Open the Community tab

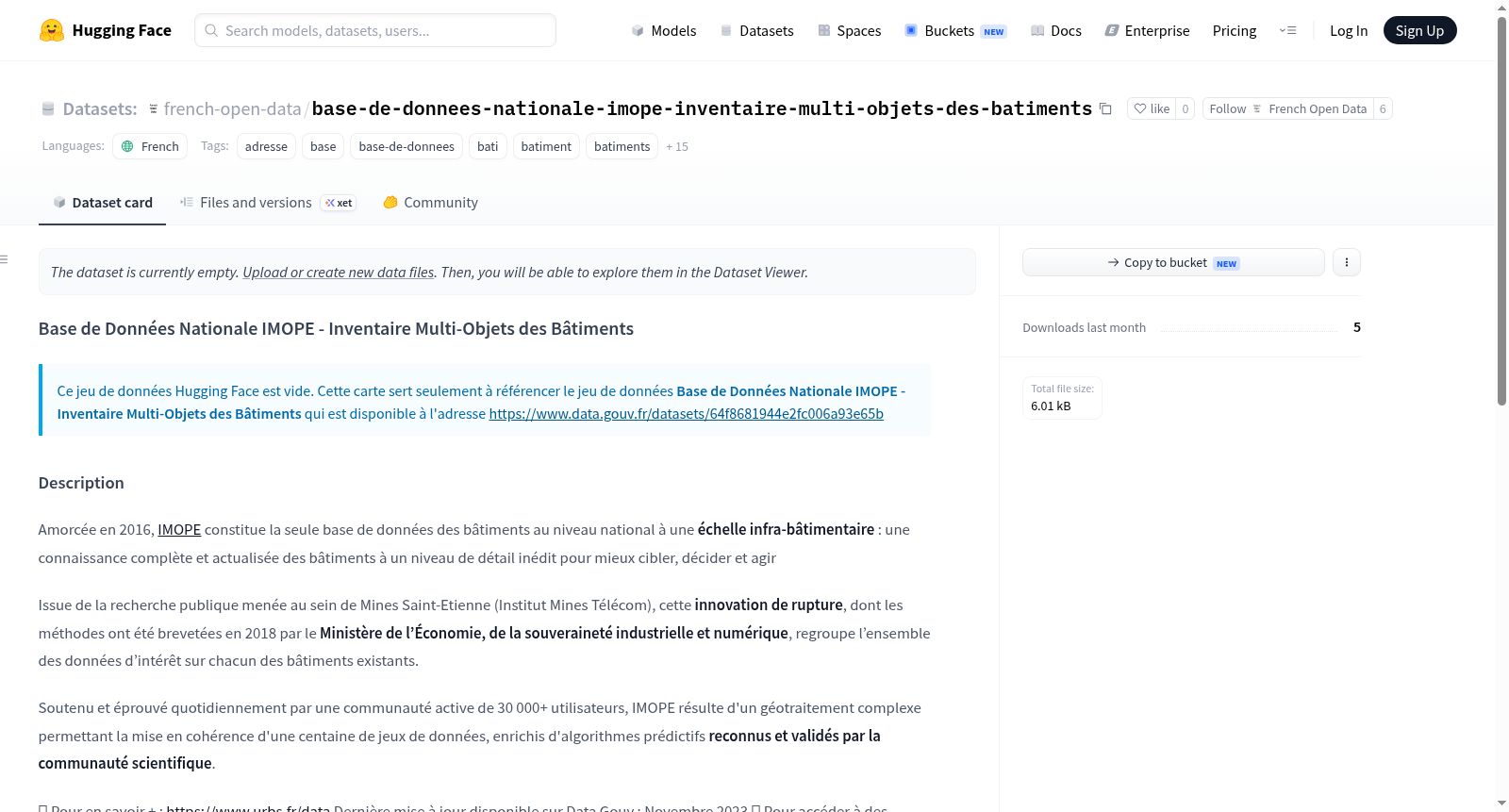[x=430, y=203]
